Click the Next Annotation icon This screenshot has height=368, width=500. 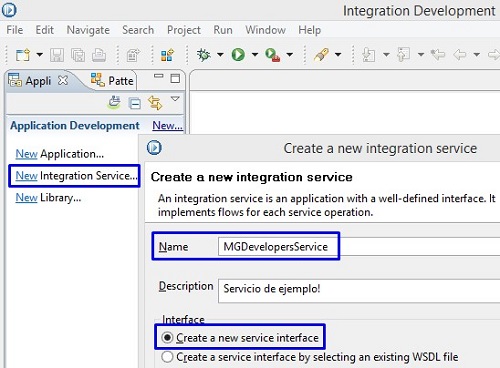tap(369, 55)
